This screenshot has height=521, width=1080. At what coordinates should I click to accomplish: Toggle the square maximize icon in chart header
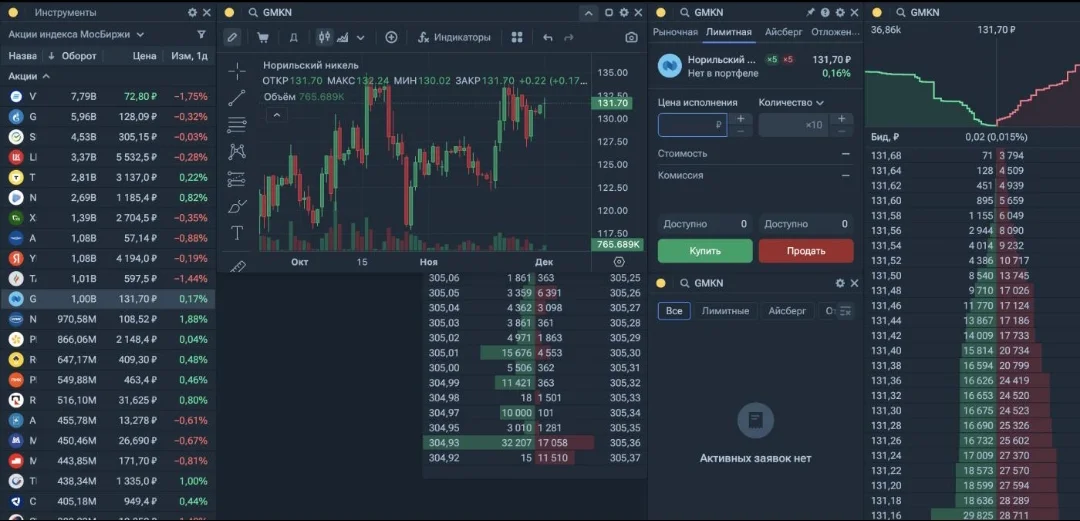pyautogui.click(x=609, y=12)
